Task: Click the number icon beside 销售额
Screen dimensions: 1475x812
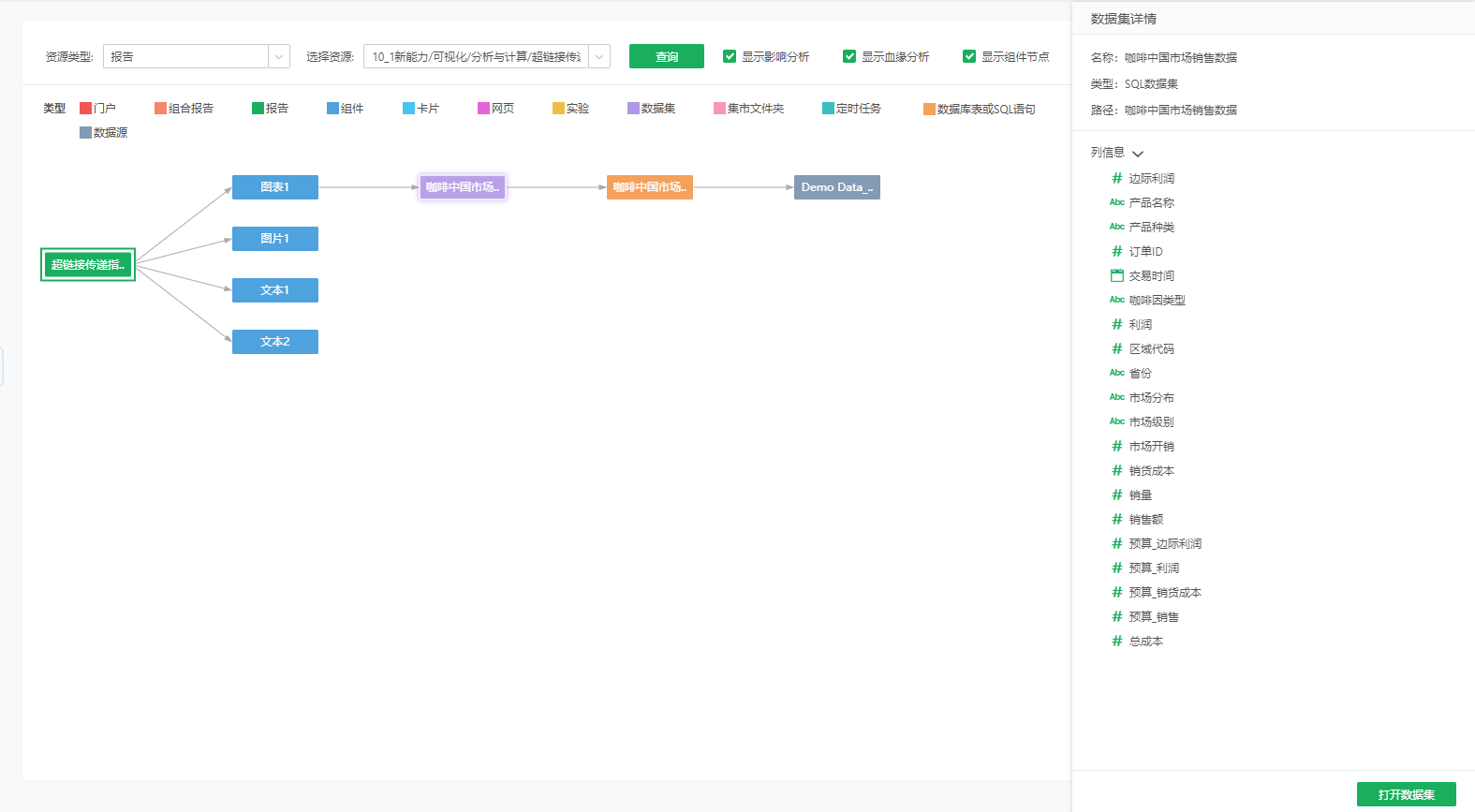Action: [1116, 519]
